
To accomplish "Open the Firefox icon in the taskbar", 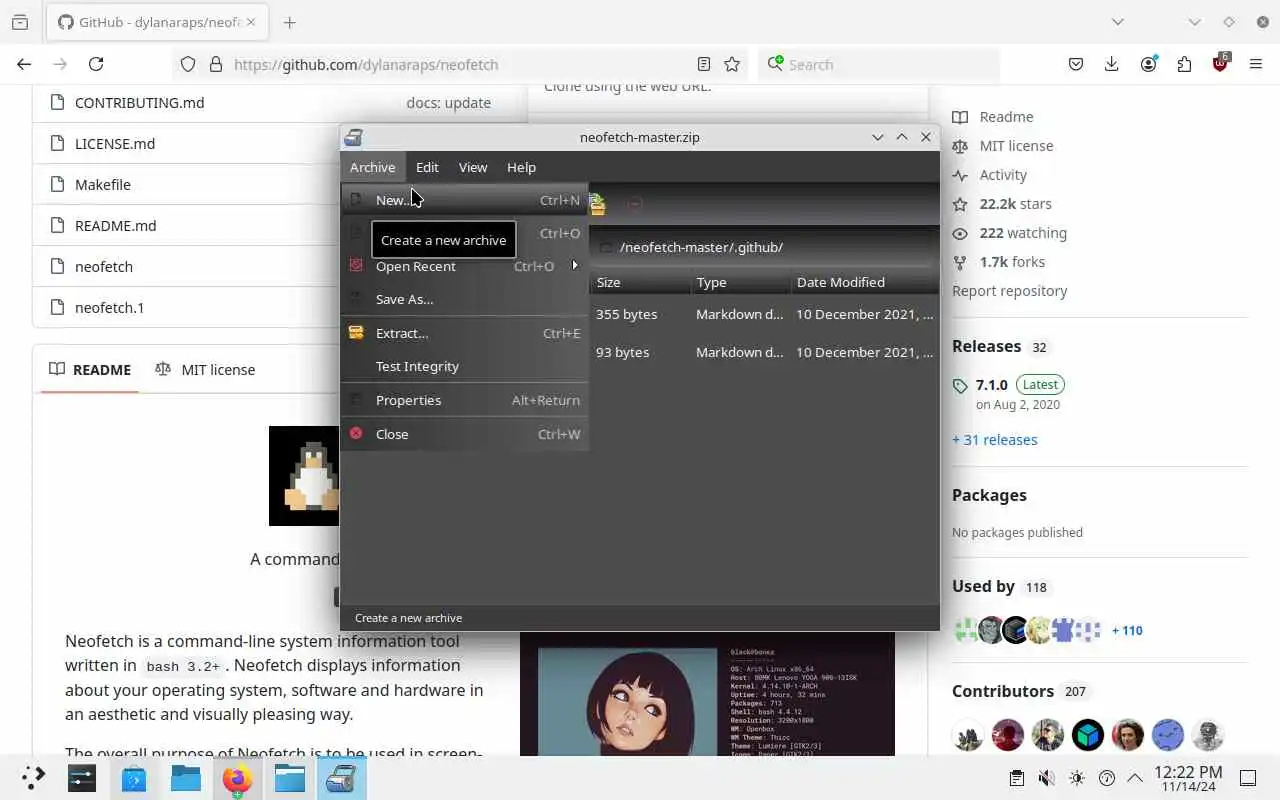I will [x=238, y=778].
